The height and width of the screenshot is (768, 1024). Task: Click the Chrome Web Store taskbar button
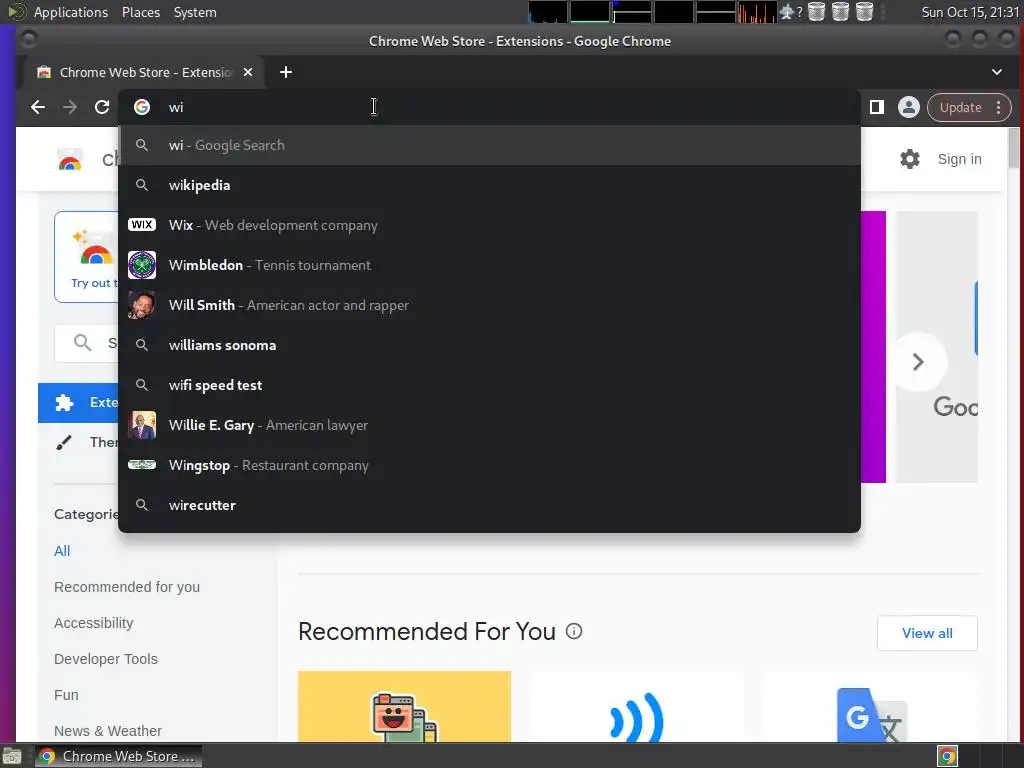click(118, 756)
